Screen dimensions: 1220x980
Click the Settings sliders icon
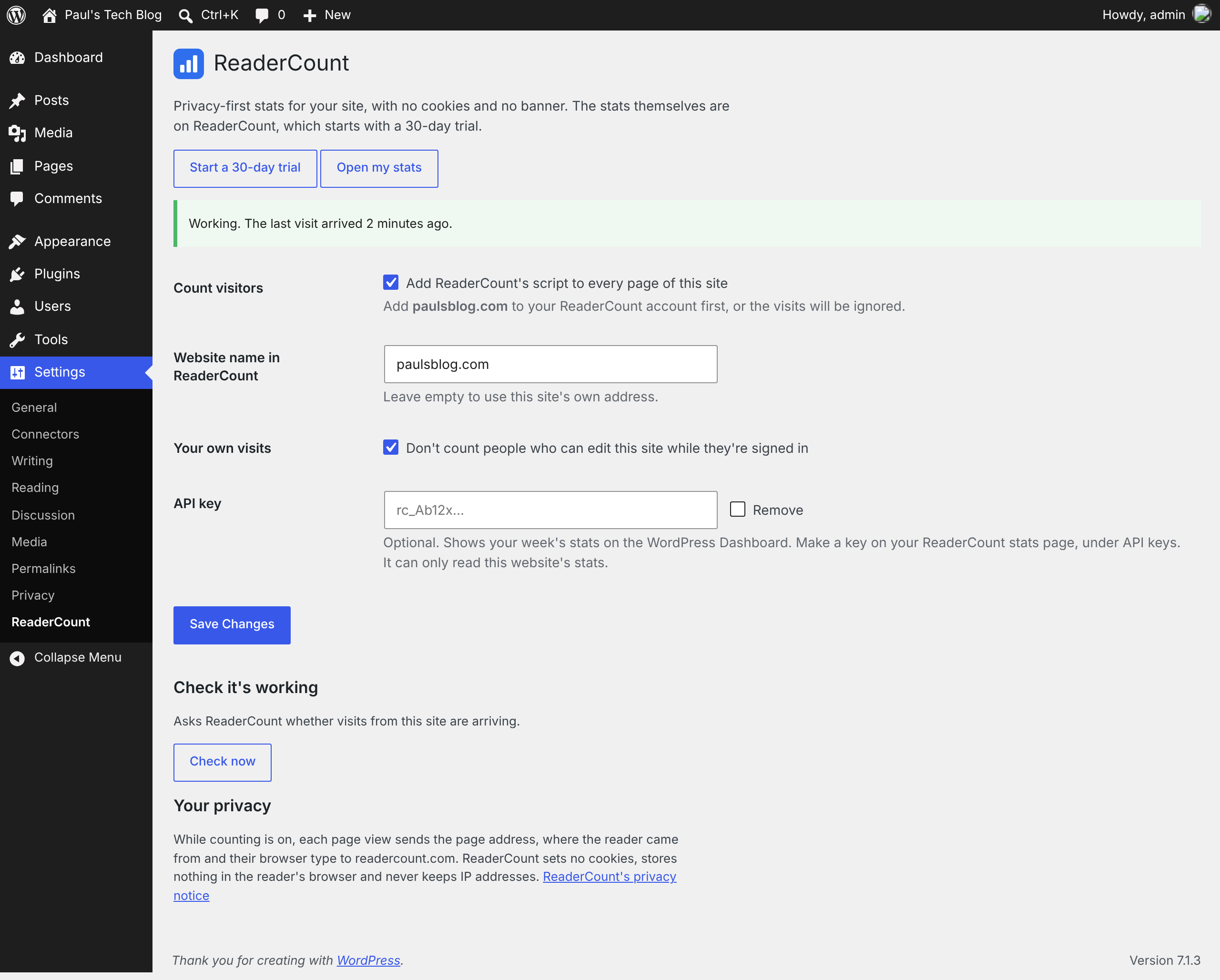point(18,372)
